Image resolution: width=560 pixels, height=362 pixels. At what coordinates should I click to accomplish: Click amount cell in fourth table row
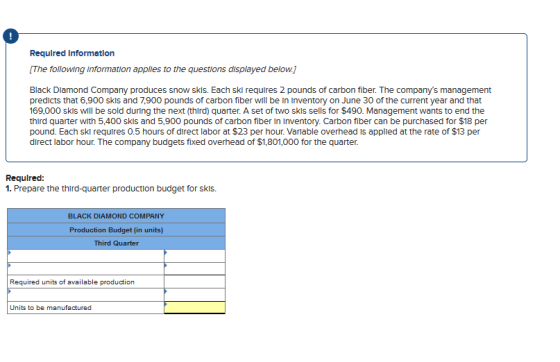click(195, 295)
